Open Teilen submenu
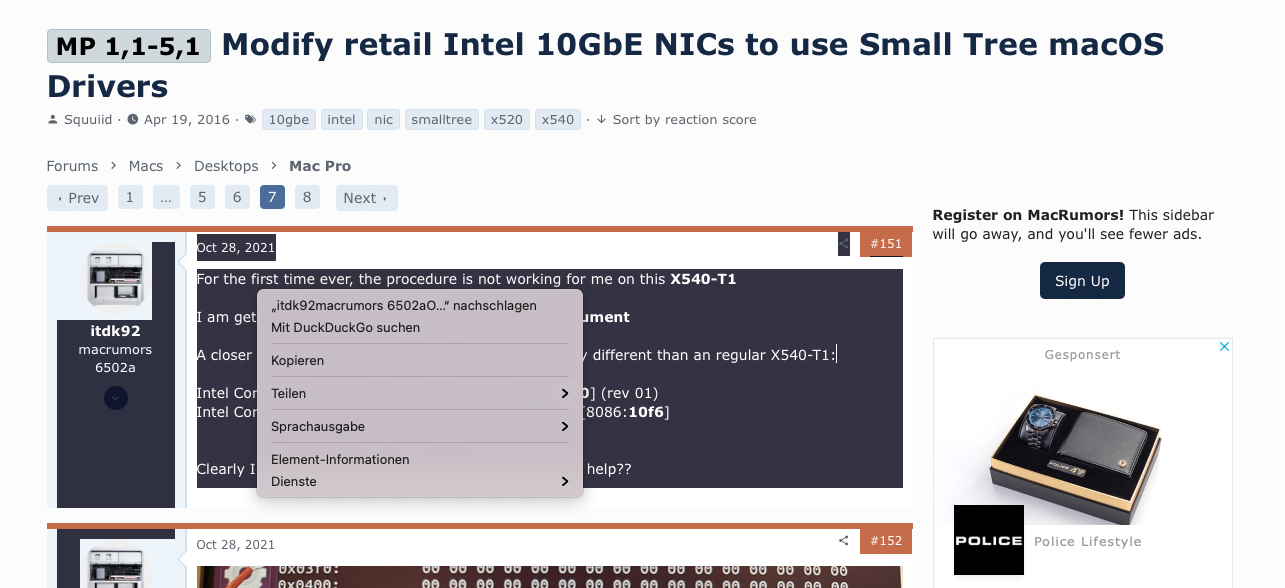Screen dimensions: 1285x588 tap(420, 393)
